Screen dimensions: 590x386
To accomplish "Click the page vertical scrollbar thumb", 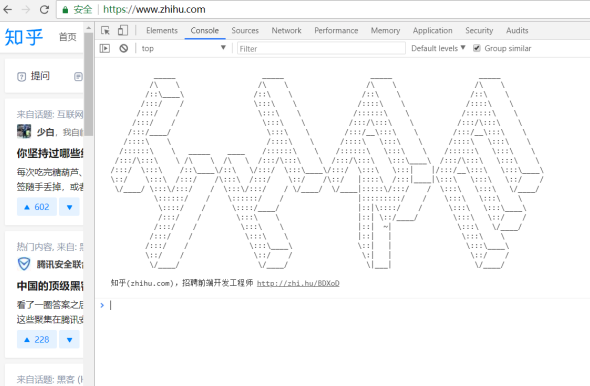I will 88,84.
